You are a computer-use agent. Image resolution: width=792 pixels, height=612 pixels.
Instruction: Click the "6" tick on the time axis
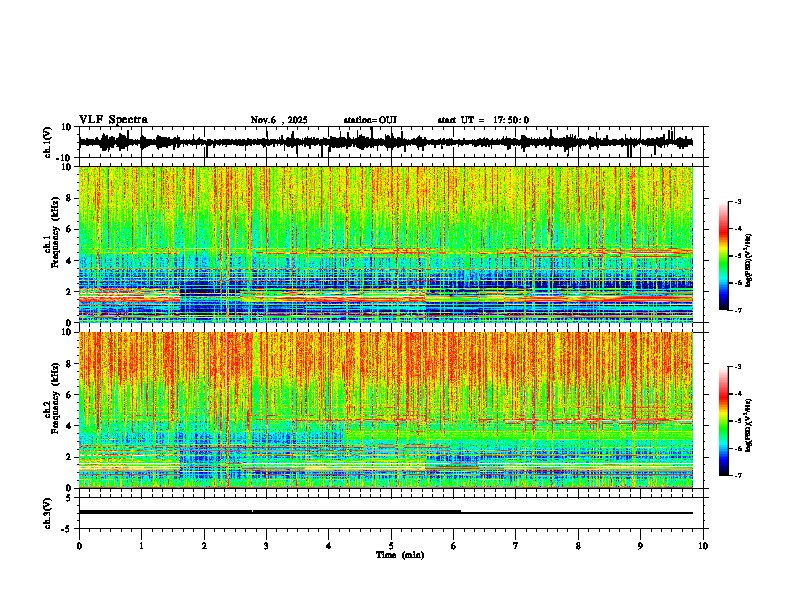point(454,546)
